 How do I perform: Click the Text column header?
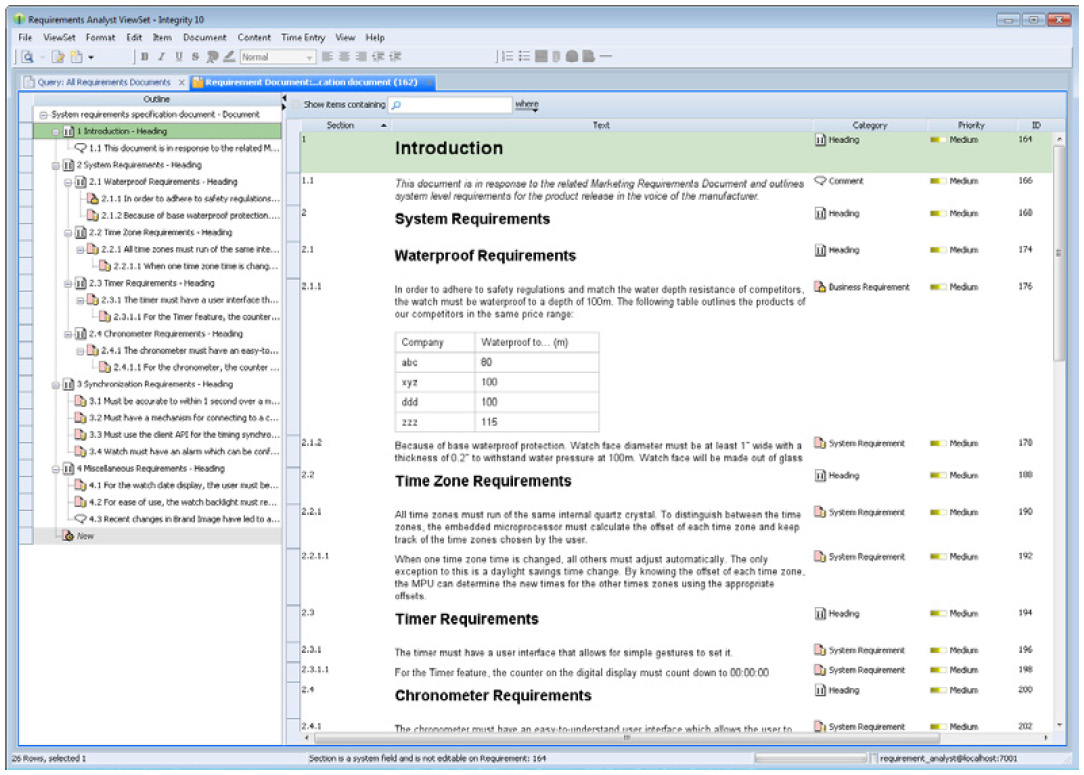click(x=601, y=125)
